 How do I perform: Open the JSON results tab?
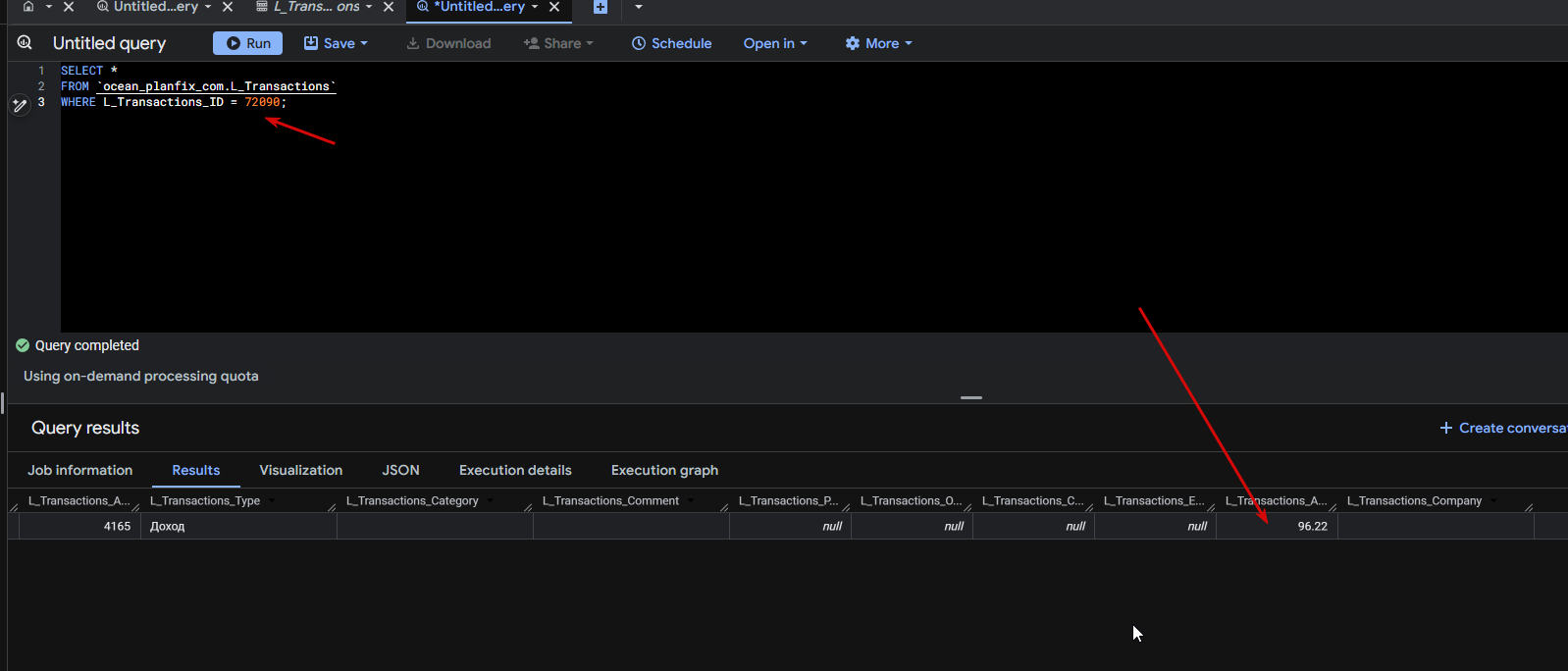click(401, 470)
